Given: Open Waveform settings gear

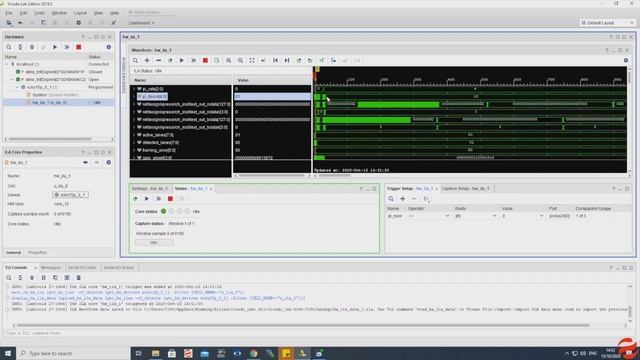Looking at the screenshot, I should tap(626, 60).
